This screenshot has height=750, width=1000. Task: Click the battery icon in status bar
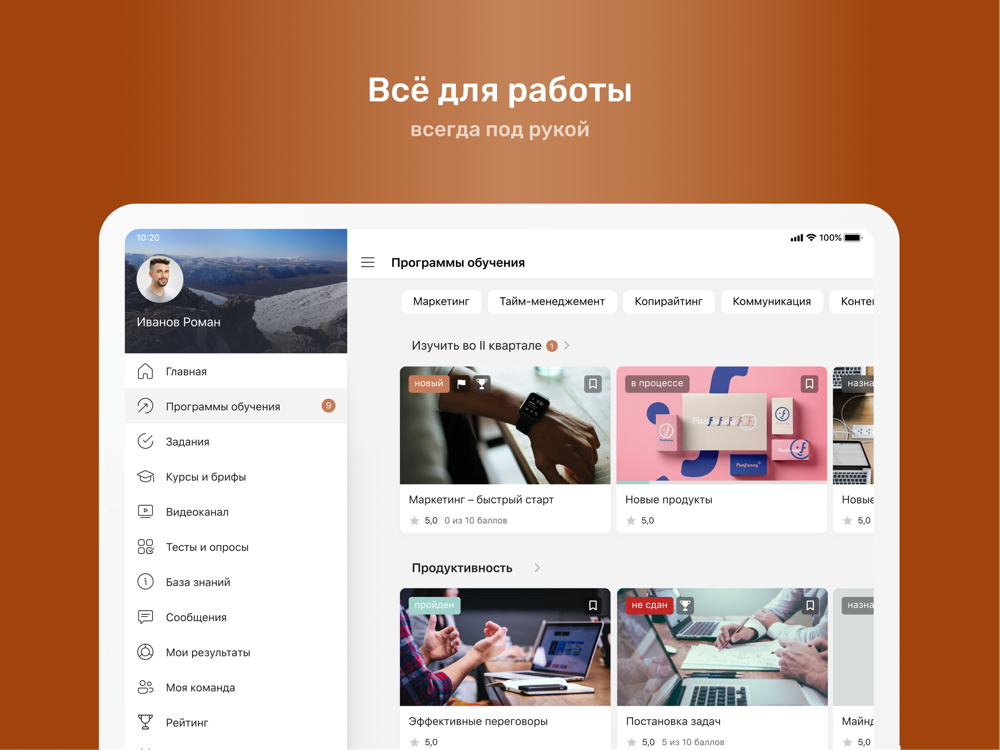[853, 237]
